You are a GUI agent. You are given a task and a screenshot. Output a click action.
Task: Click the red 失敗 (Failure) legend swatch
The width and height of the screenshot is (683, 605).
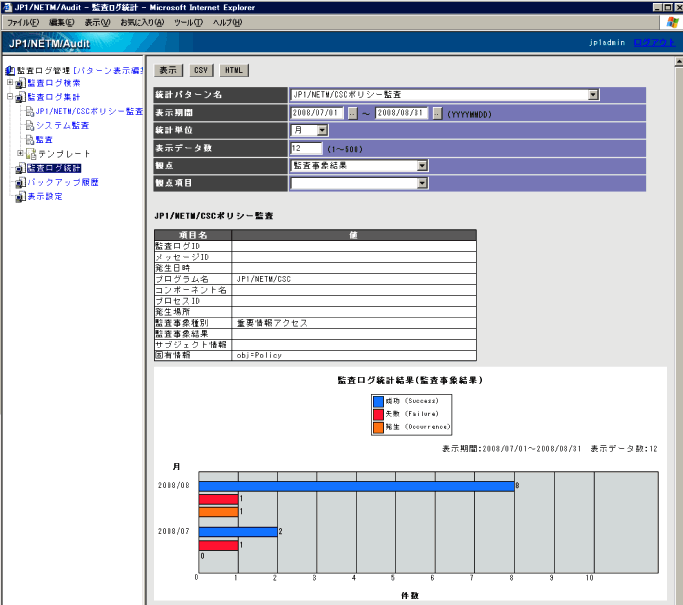[379, 414]
